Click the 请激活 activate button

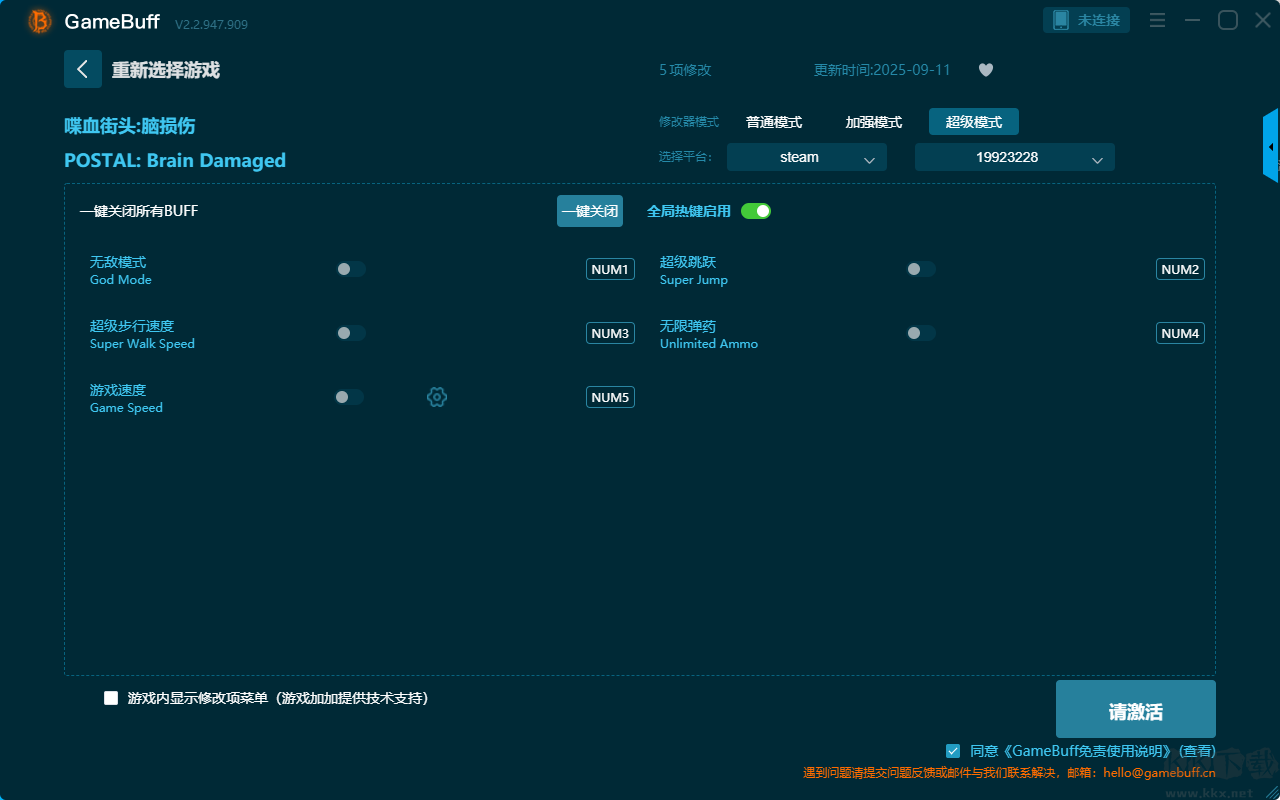click(1135, 711)
